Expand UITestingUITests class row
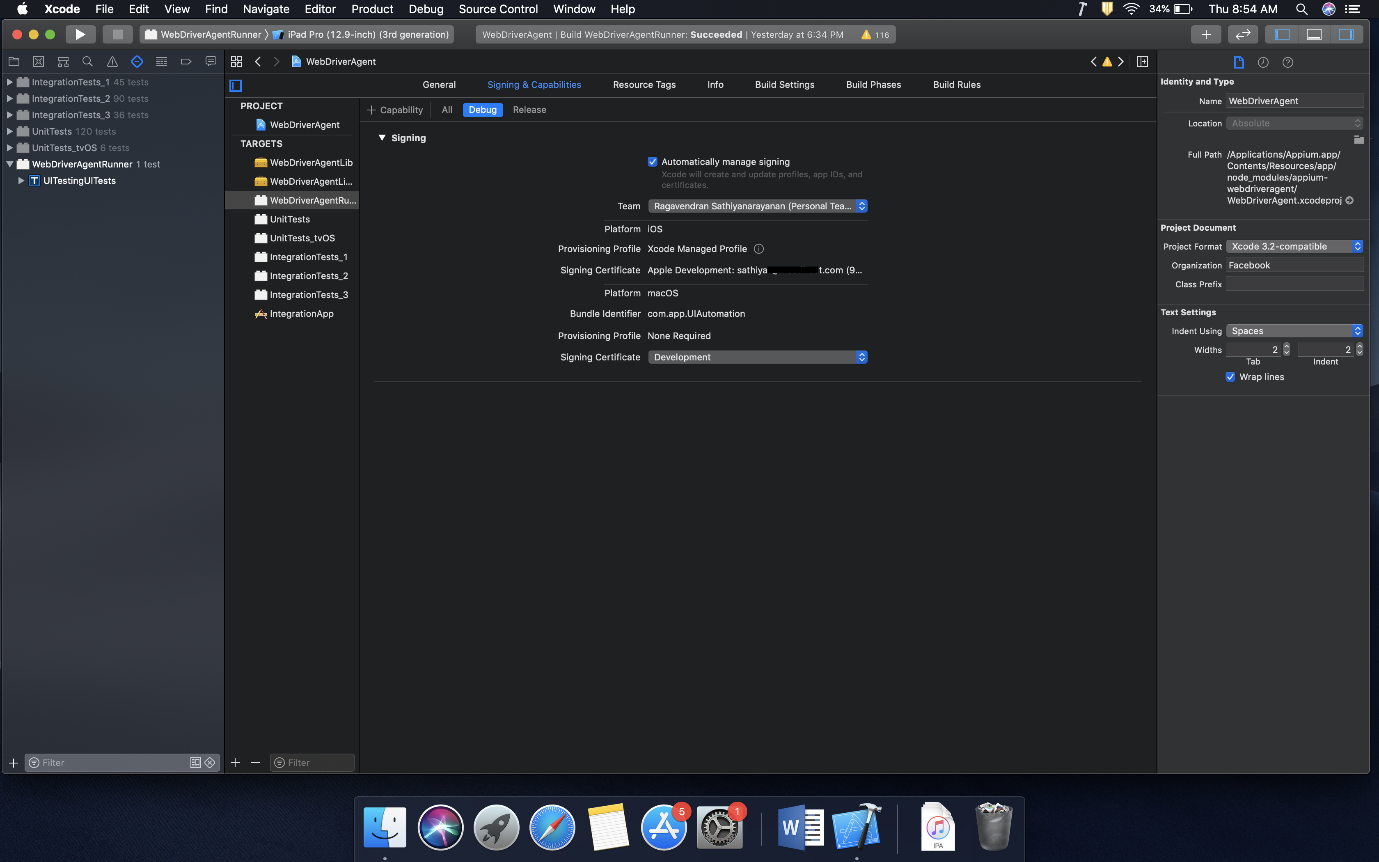 click(21, 181)
